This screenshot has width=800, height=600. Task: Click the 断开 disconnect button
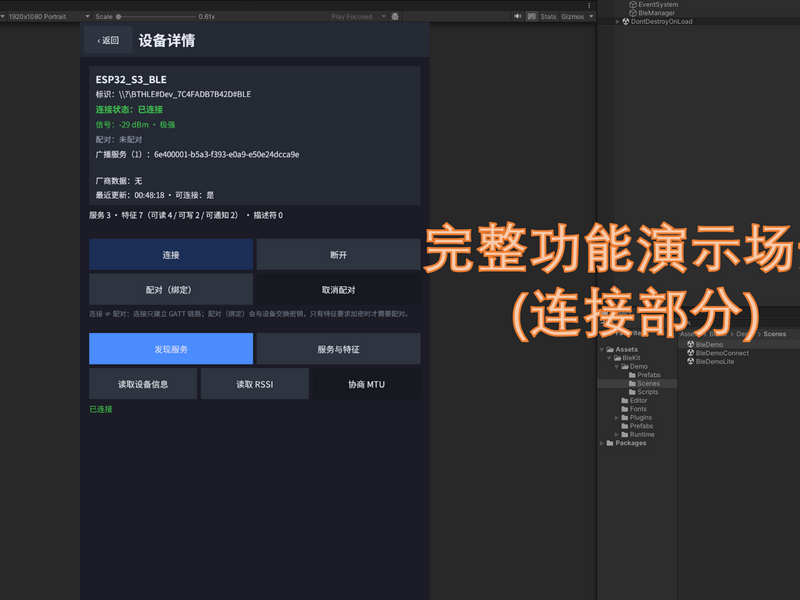pos(338,255)
